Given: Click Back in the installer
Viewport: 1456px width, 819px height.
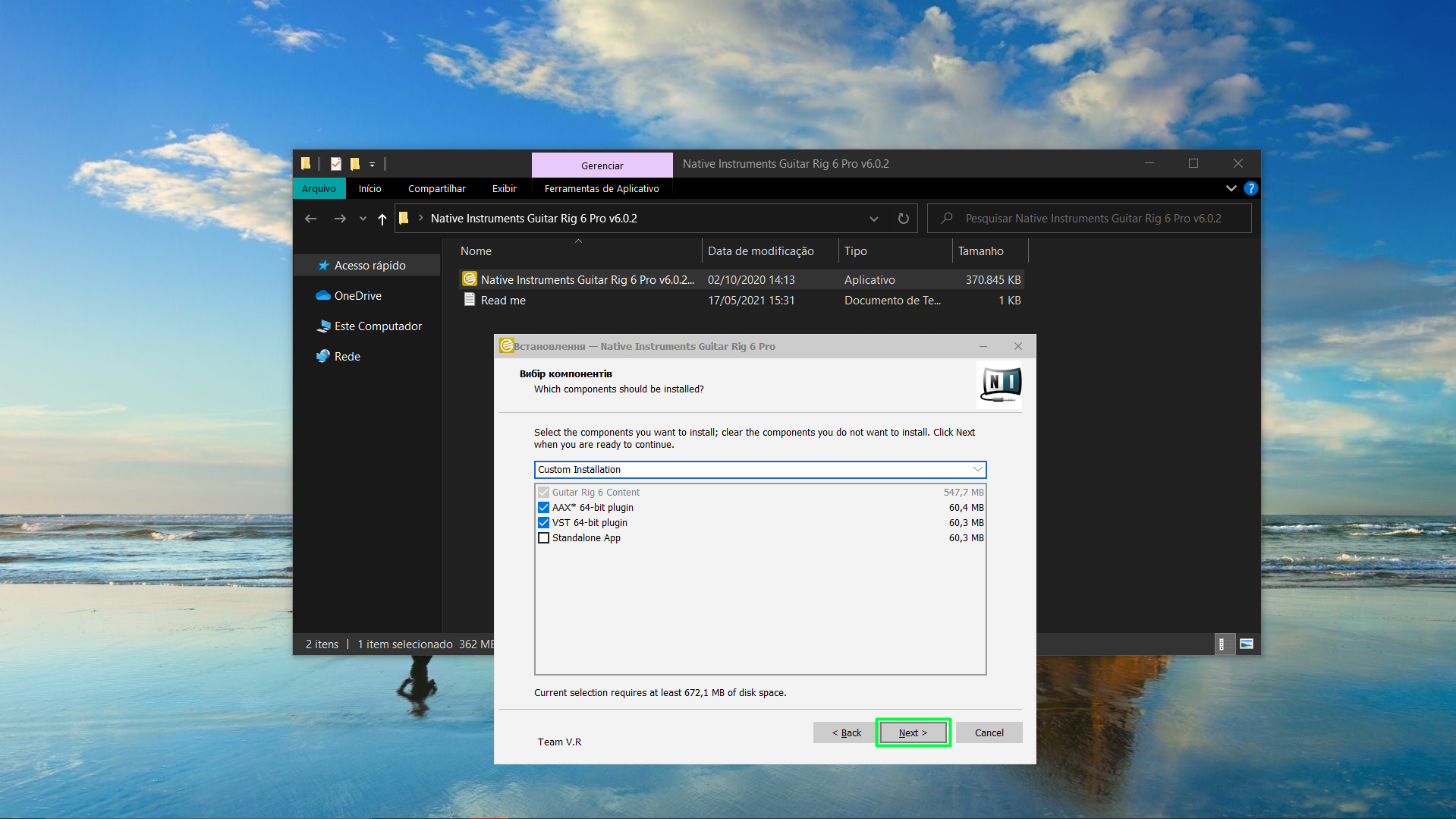Looking at the screenshot, I should 846,732.
